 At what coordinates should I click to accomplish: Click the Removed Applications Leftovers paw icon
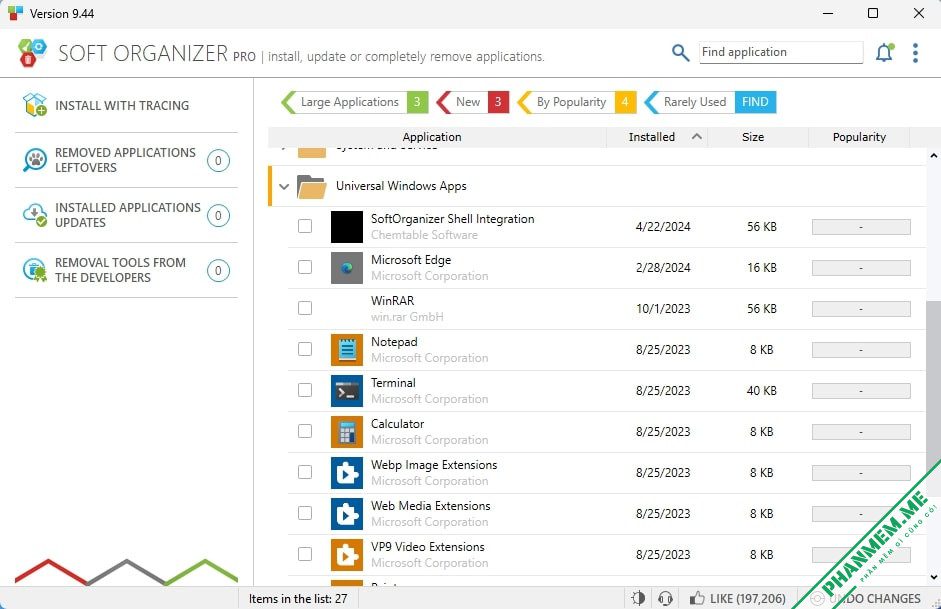coord(35,160)
